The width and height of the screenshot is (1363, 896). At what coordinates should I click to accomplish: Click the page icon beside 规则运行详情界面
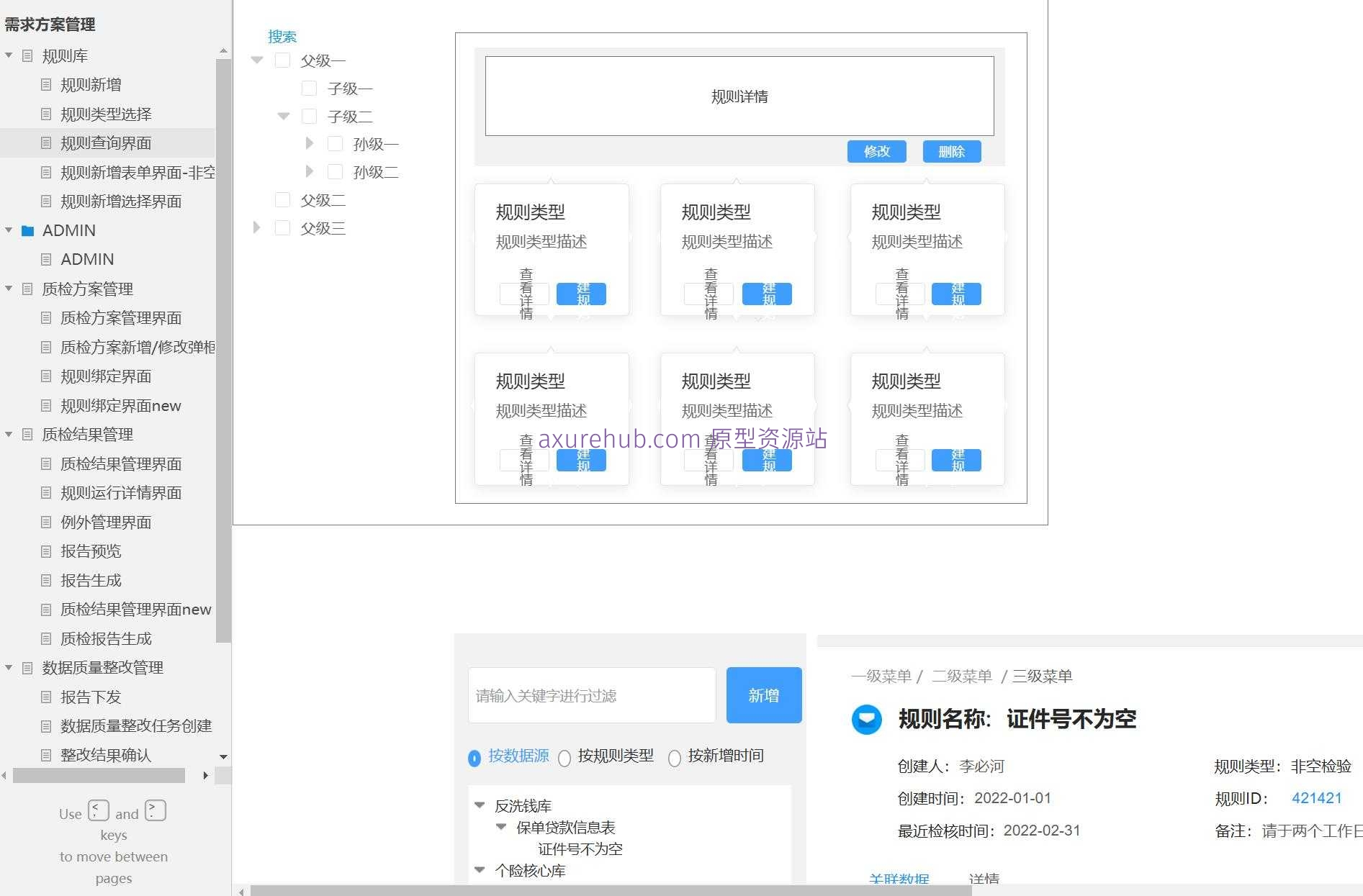click(x=46, y=493)
